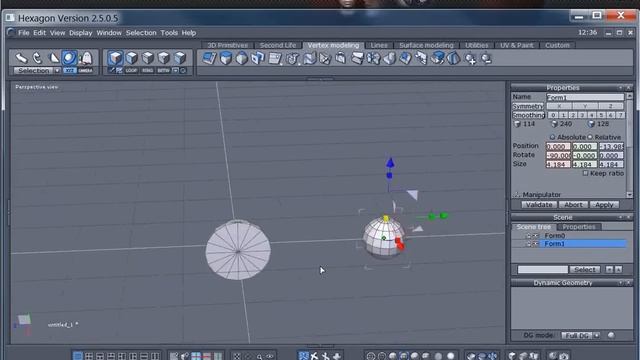This screenshot has width=640, height=360.
Task: Click the fifth vertex modeling tool icon
Action: pyautogui.click(x=275, y=58)
